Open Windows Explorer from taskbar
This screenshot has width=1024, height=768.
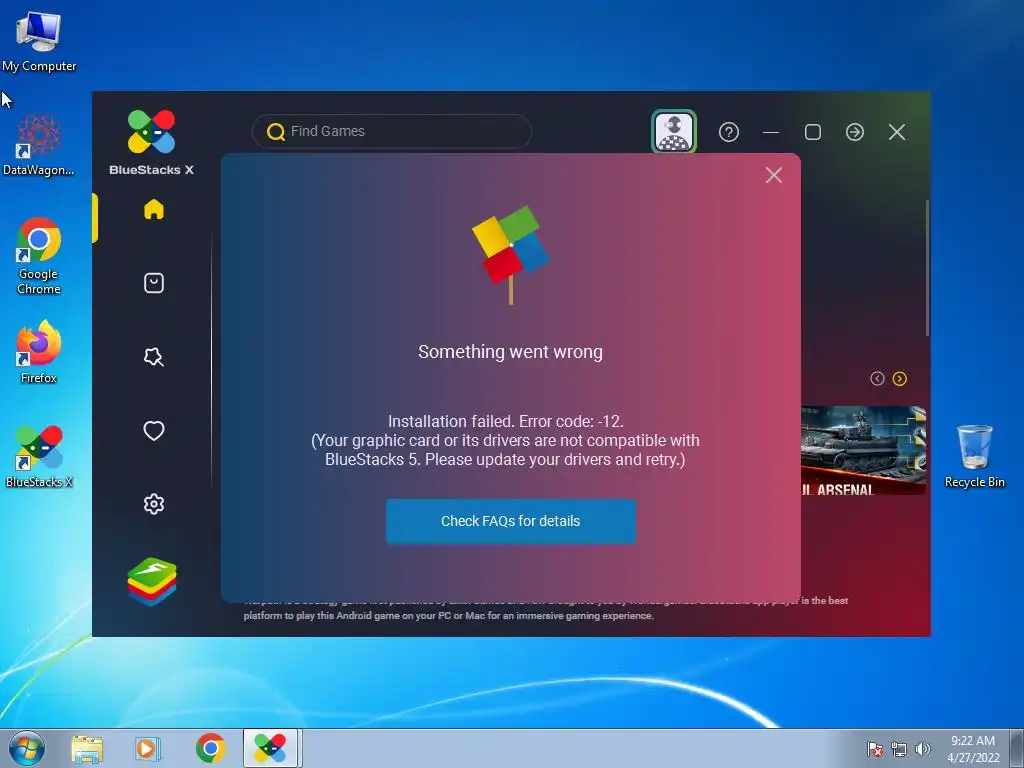87,748
